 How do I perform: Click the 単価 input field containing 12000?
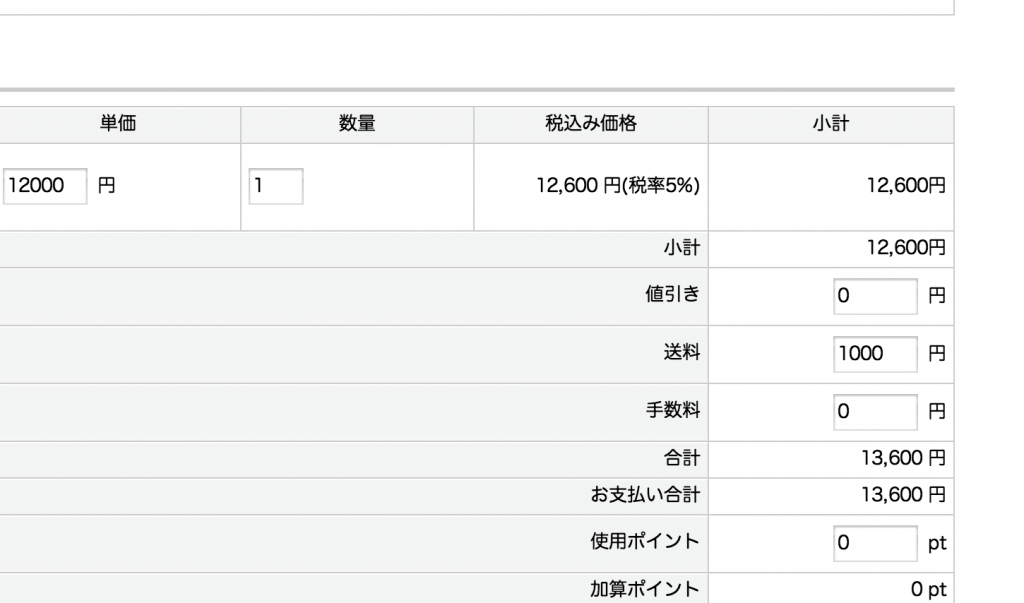44,186
